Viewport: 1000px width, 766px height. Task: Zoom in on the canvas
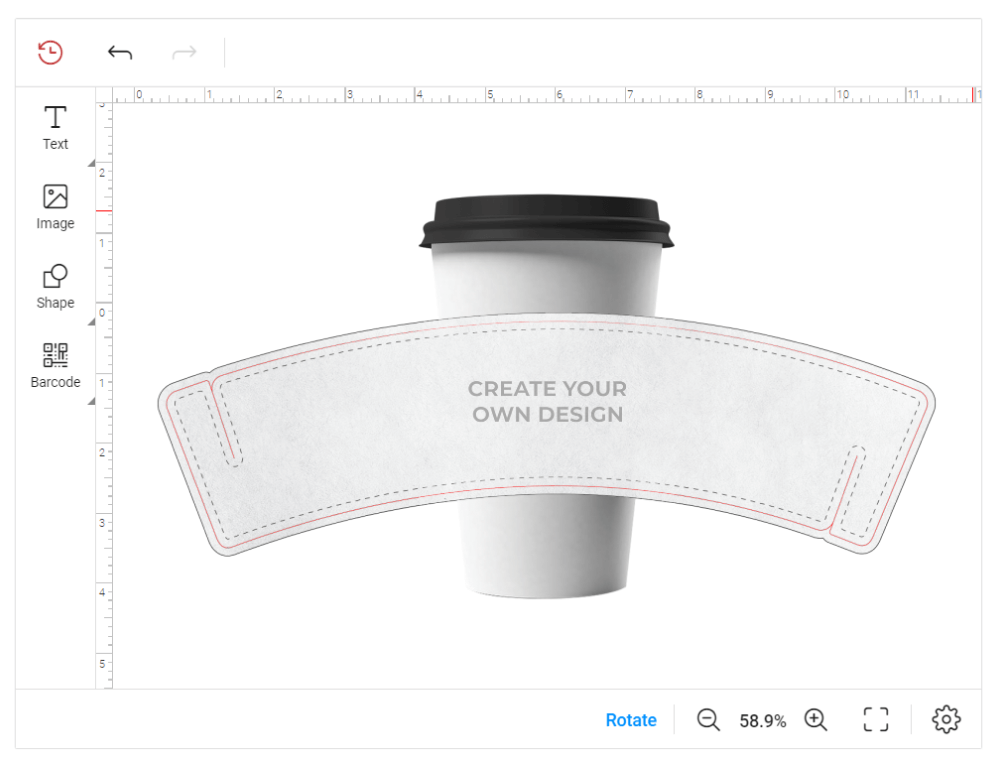815,719
